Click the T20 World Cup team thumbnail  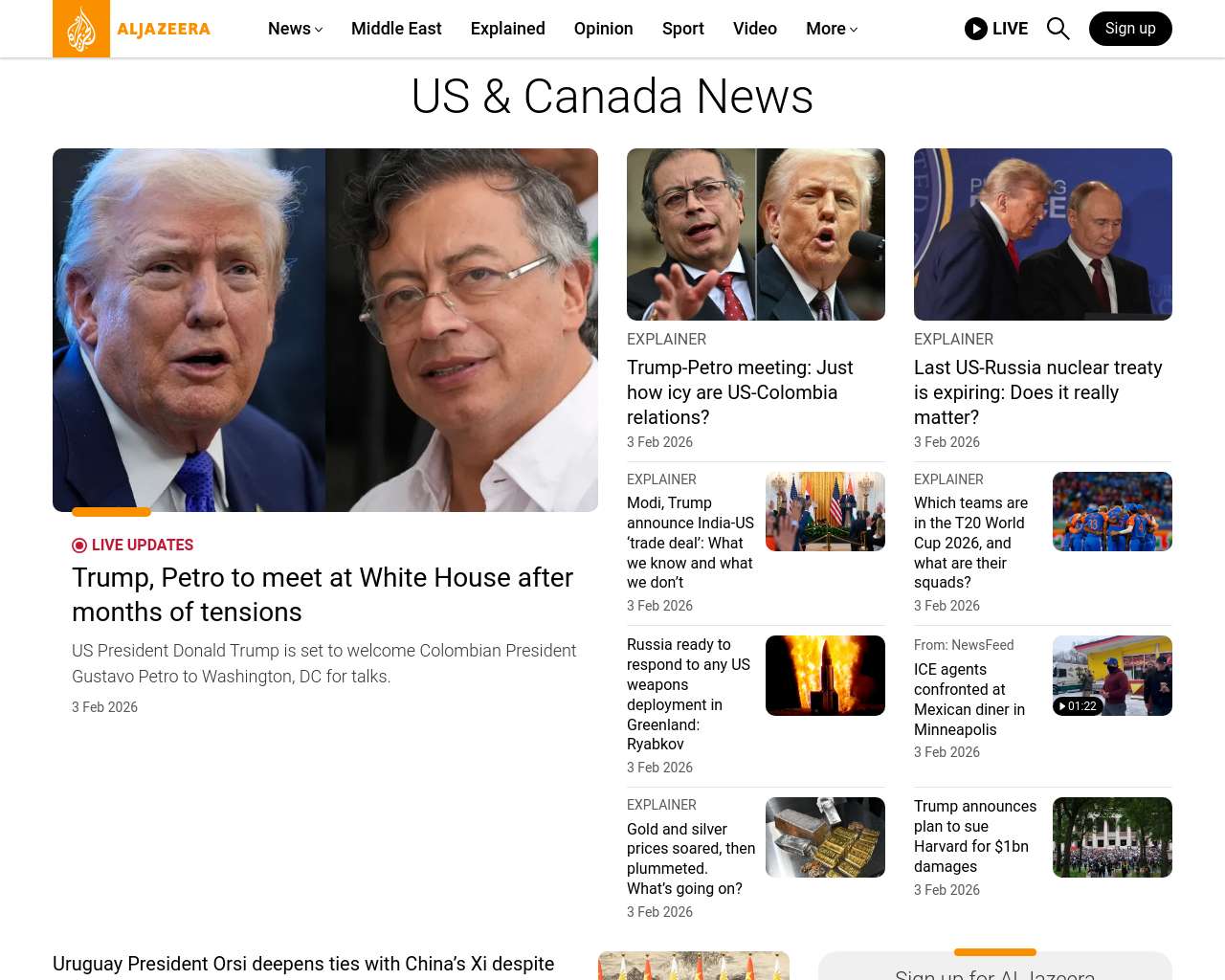[x=1112, y=511]
